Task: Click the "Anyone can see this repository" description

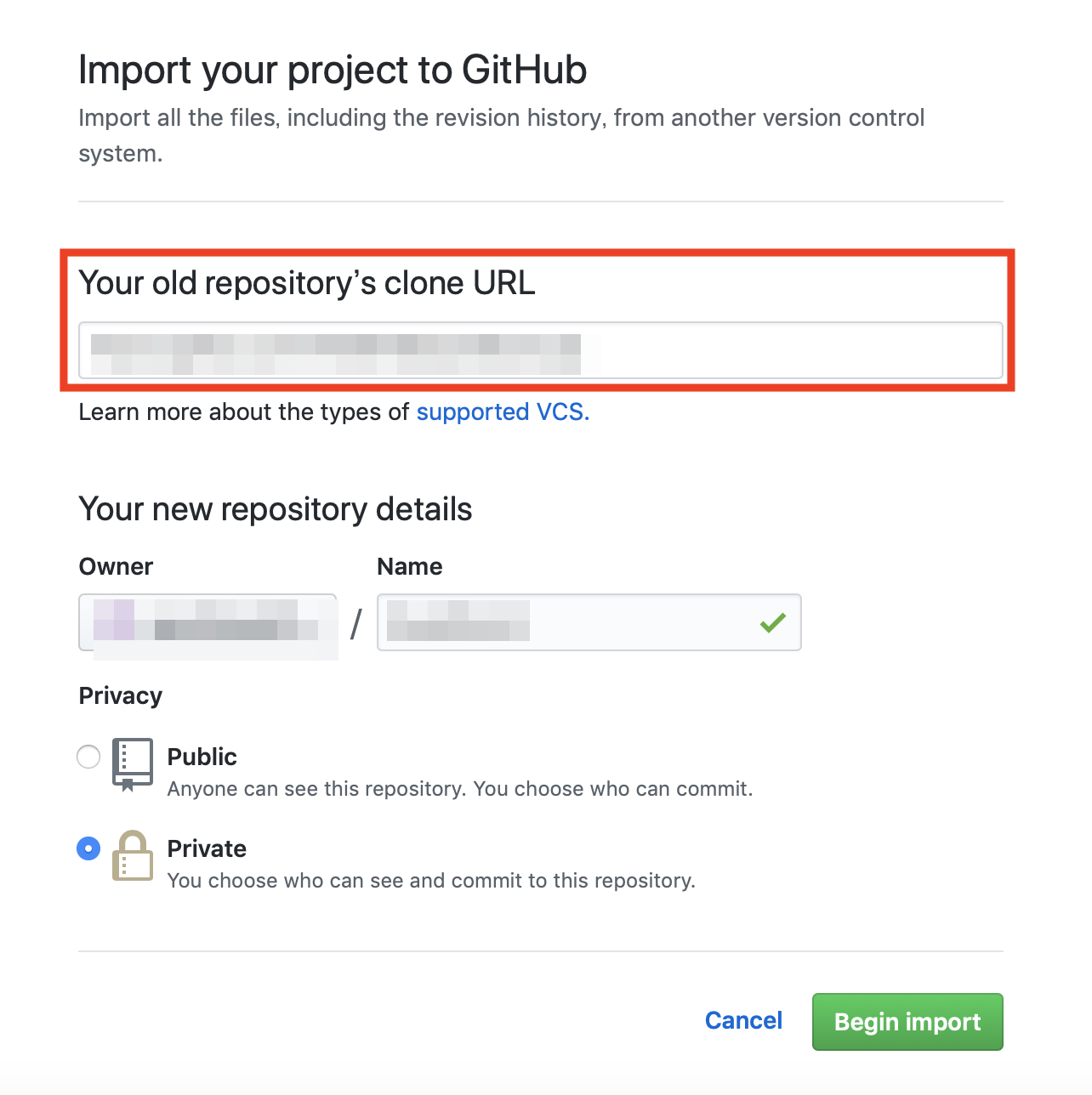Action: pos(460,789)
